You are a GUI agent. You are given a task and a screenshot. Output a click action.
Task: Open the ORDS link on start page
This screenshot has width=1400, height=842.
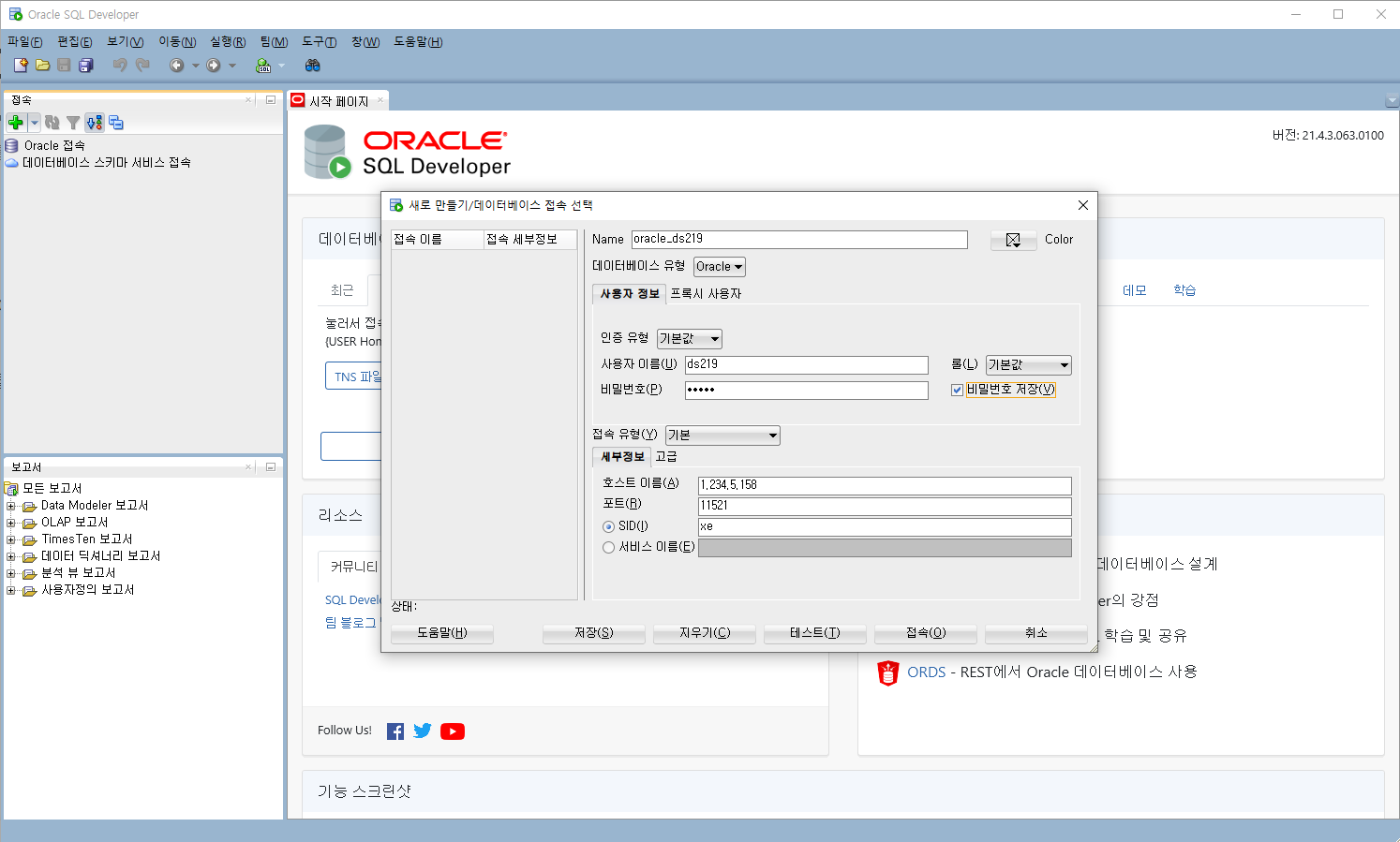926,672
